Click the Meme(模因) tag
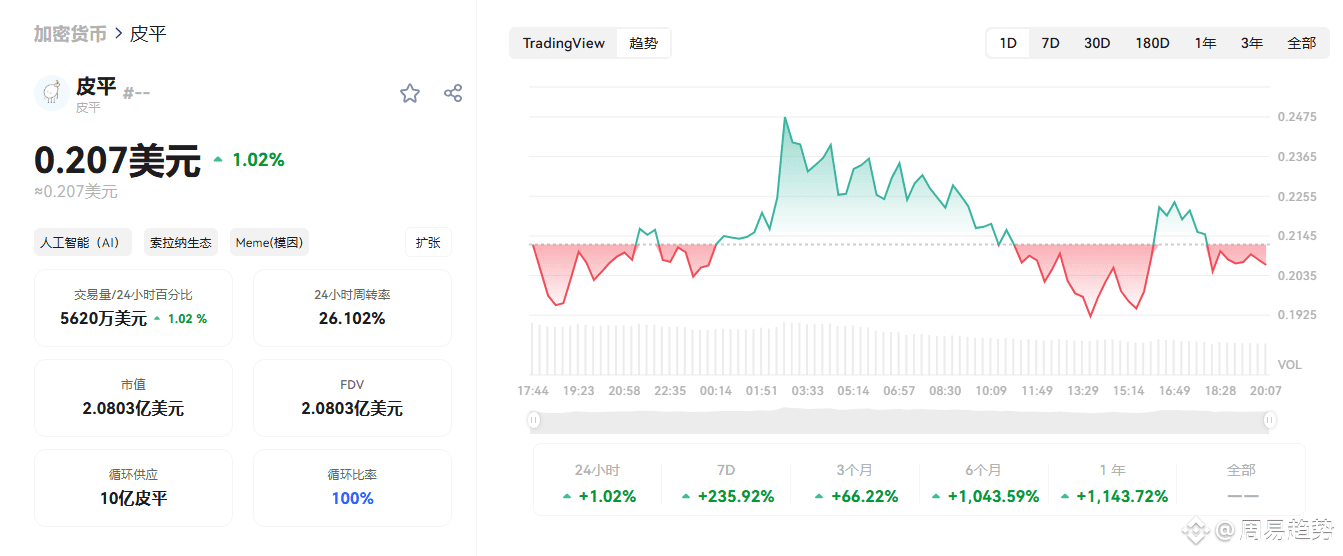 (x=269, y=242)
